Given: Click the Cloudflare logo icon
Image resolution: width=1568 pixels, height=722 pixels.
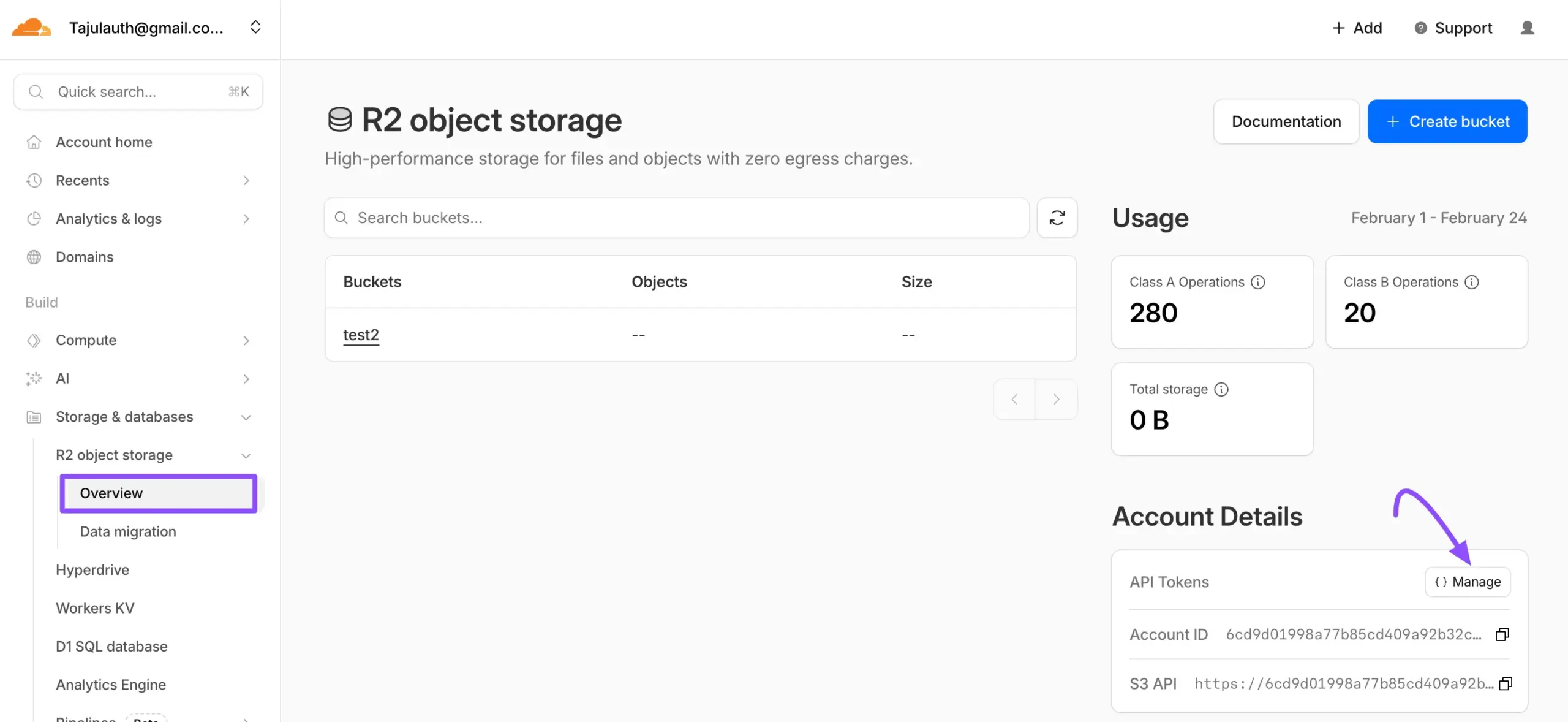Looking at the screenshot, I should point(31,28).
